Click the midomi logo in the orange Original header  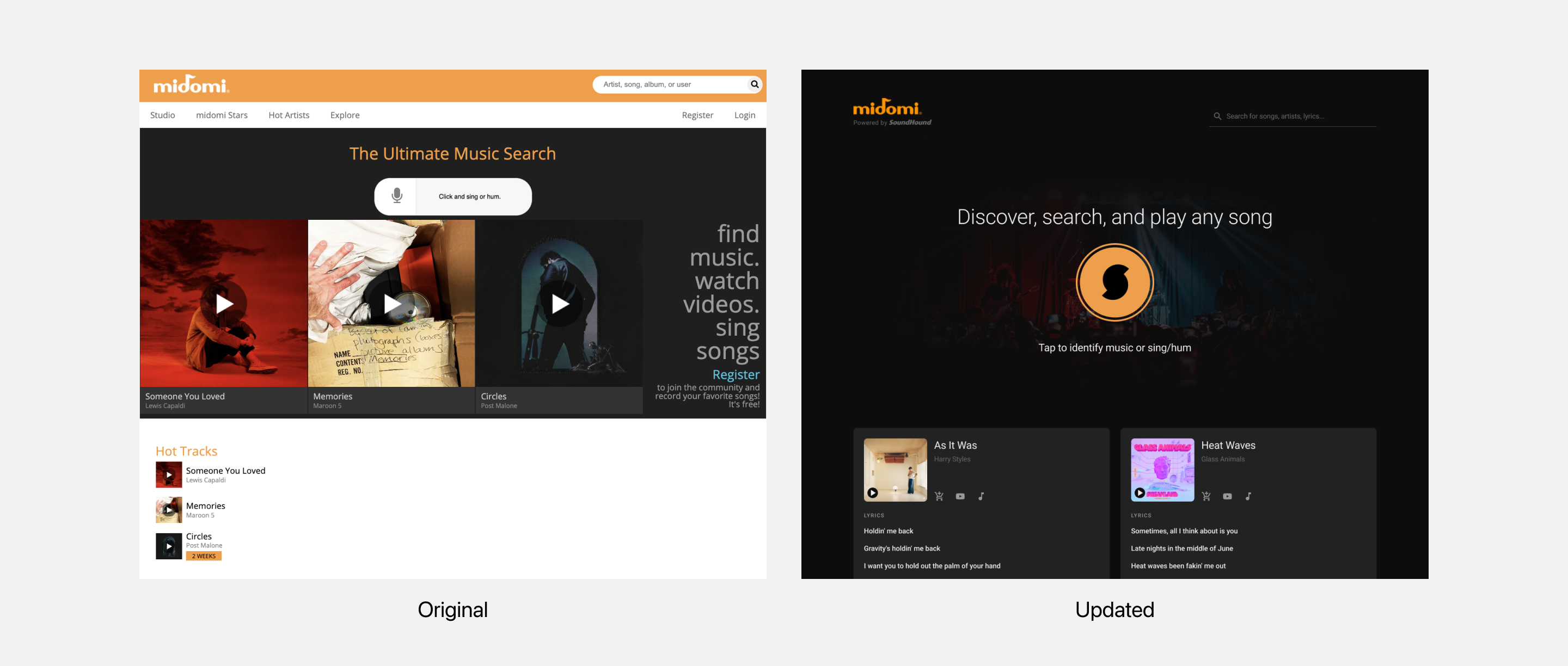191,84
